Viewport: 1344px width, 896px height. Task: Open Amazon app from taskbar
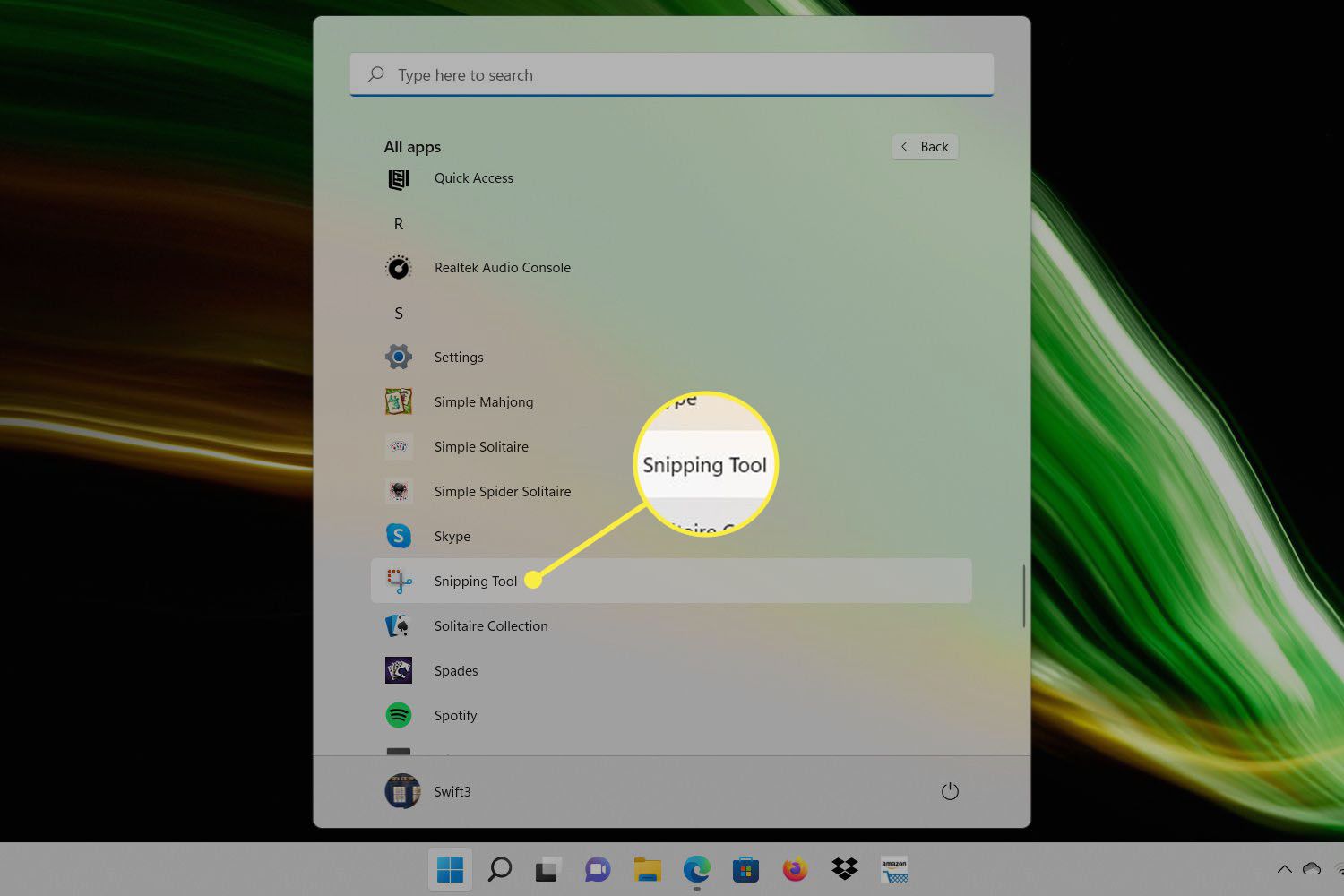tap(894, 869)
